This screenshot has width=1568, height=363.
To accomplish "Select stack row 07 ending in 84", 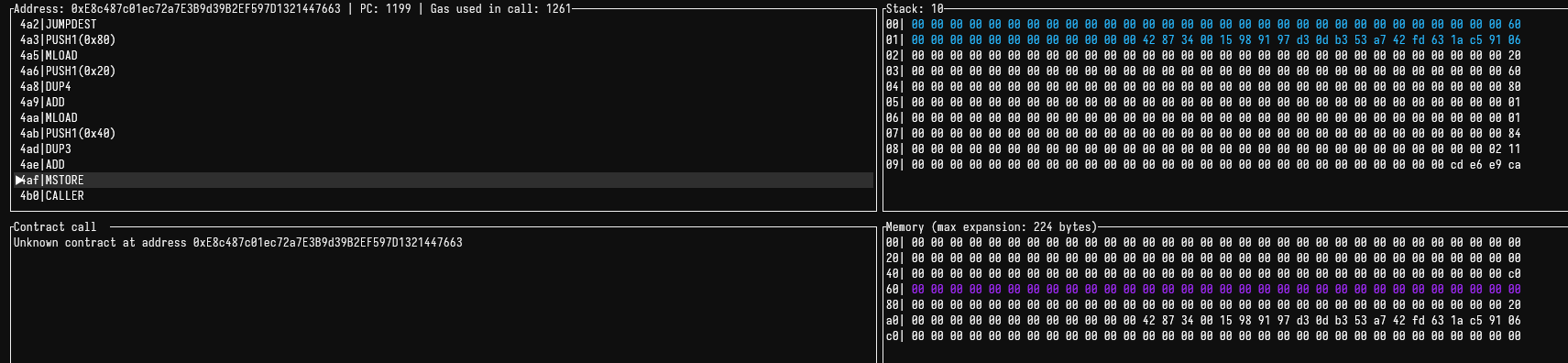I will pyautogui.click(x=1203, y=134).
